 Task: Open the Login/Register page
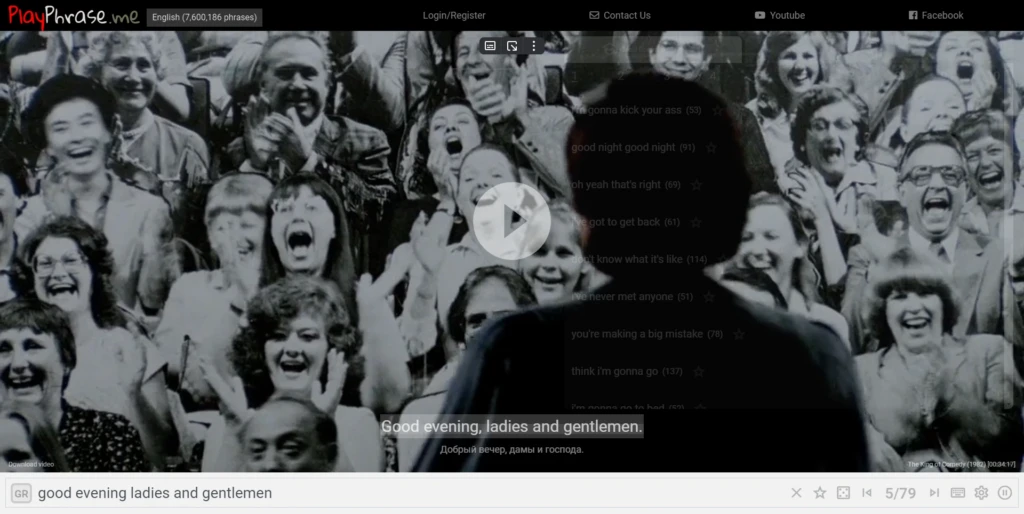point(454,16)
